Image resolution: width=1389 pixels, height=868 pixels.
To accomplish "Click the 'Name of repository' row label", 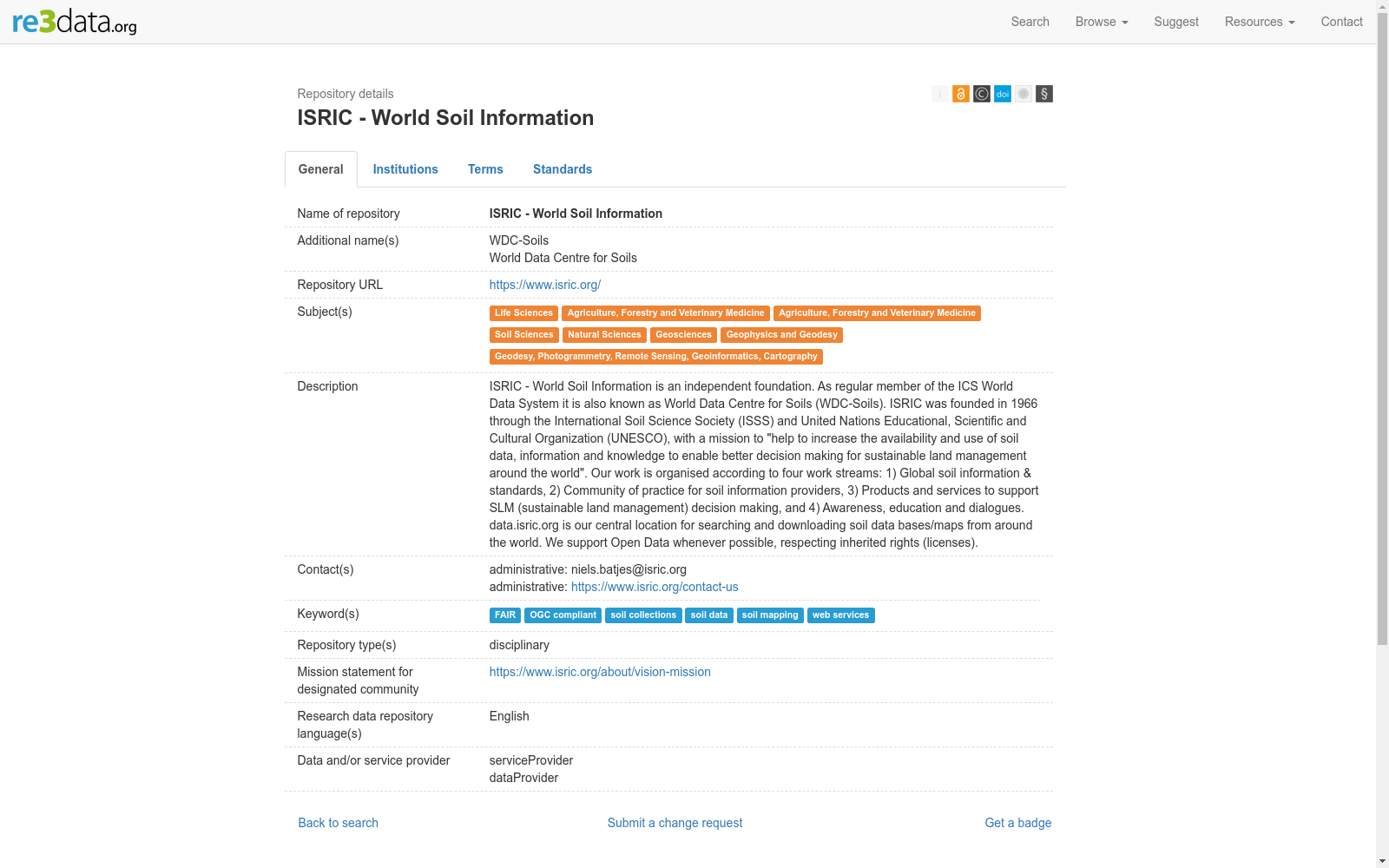I will (349, 214).
